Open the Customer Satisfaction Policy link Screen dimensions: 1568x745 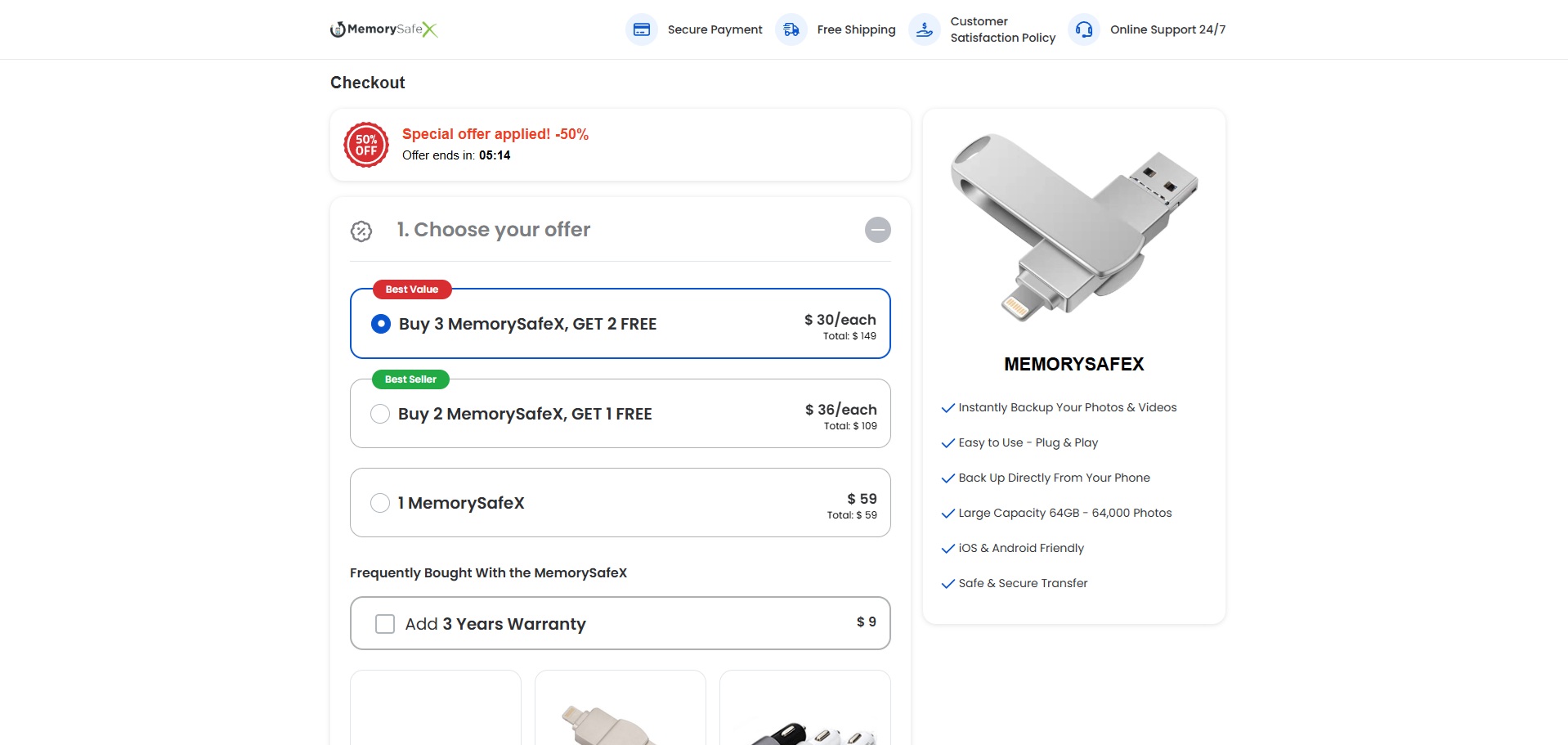[x=1002, y=29]
